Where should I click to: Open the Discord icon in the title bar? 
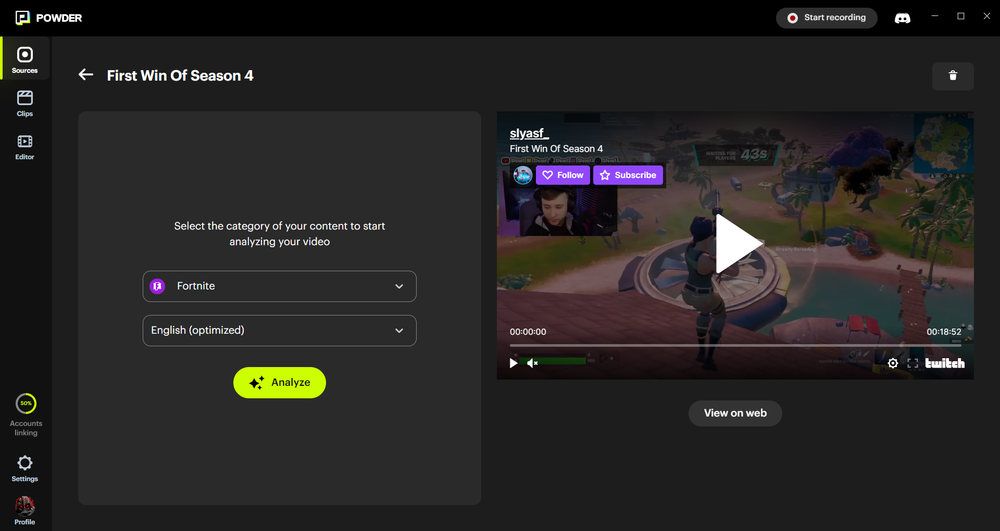pos(901,18)
